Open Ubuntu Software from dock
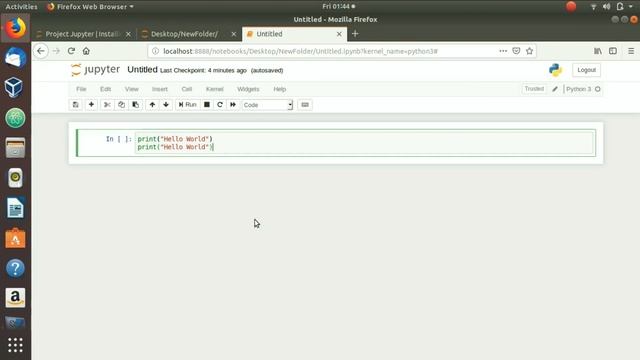Viewport: 640px width, 360px height. tap(15, 238)
